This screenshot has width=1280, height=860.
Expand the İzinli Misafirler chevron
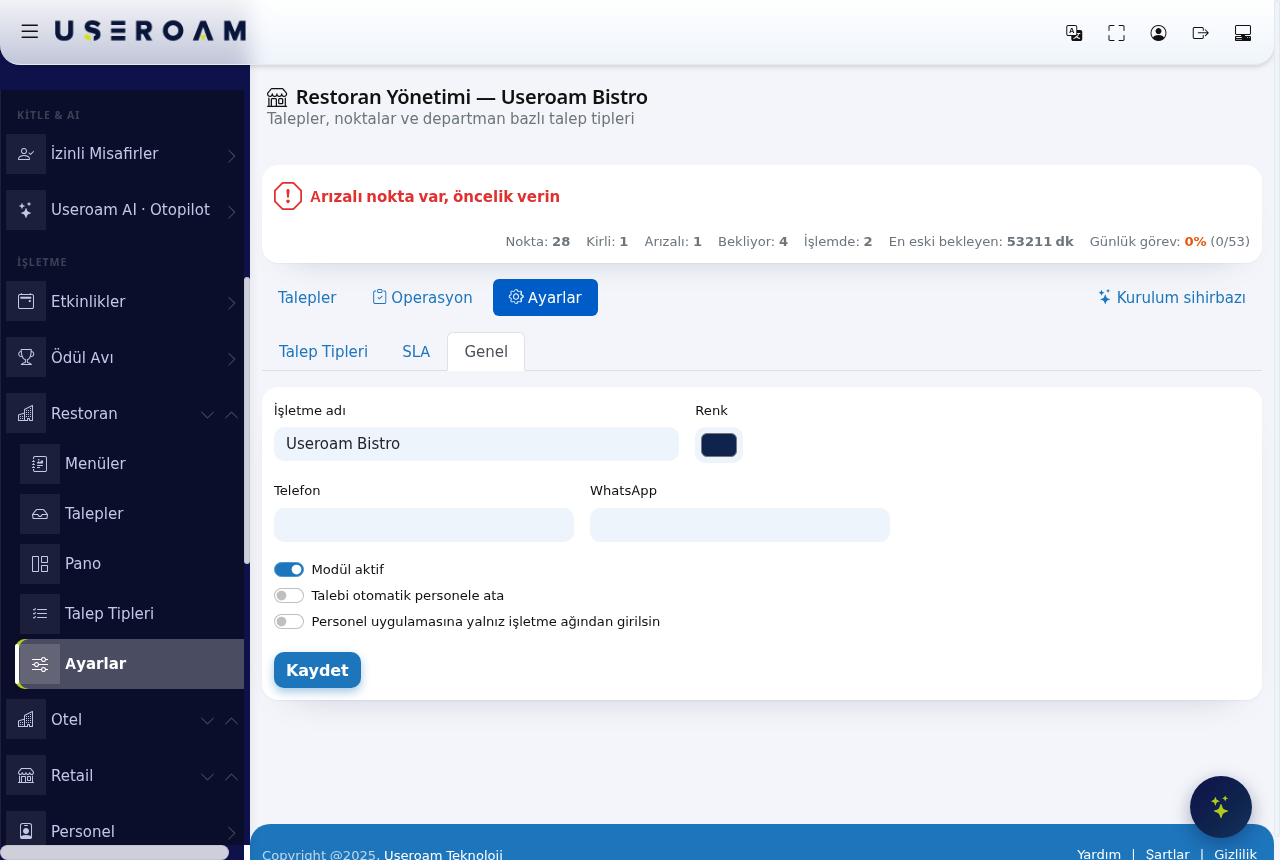[x=231, y=155]
